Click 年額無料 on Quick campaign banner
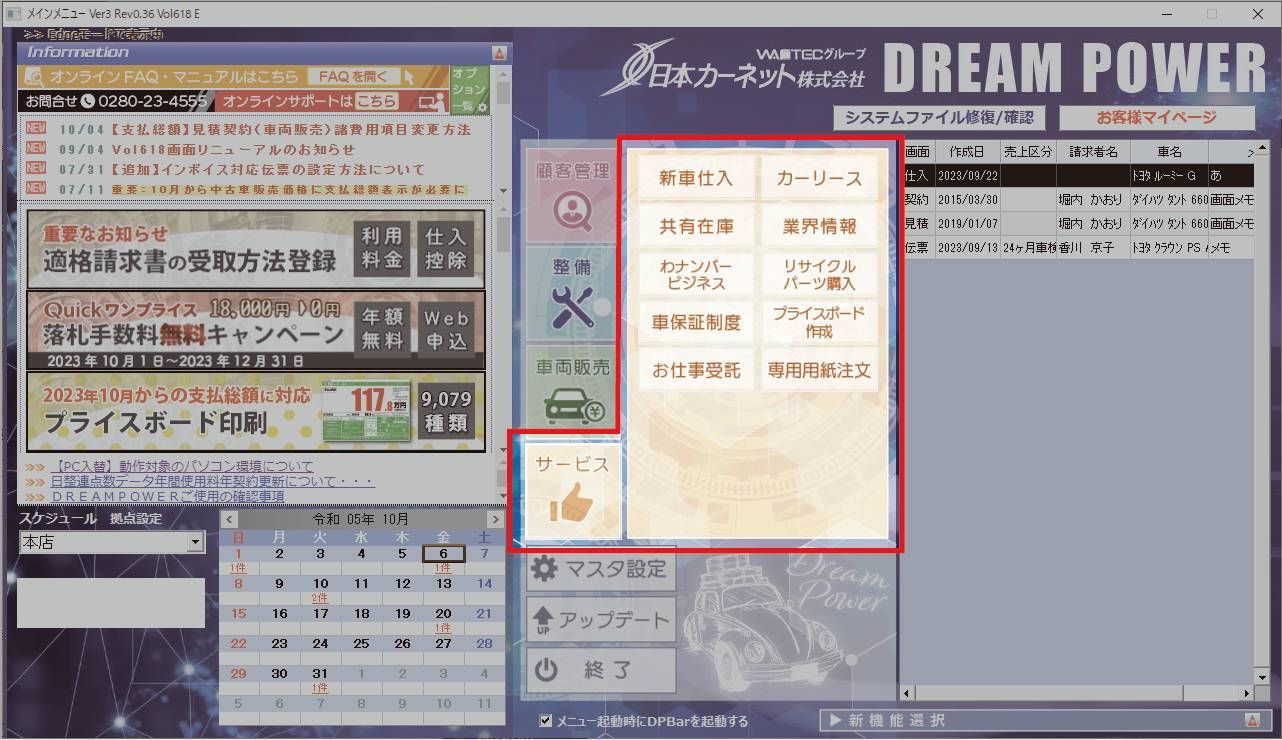Image resolution: width=1282 pixels, height=740 pixels. tap(382, 329)
